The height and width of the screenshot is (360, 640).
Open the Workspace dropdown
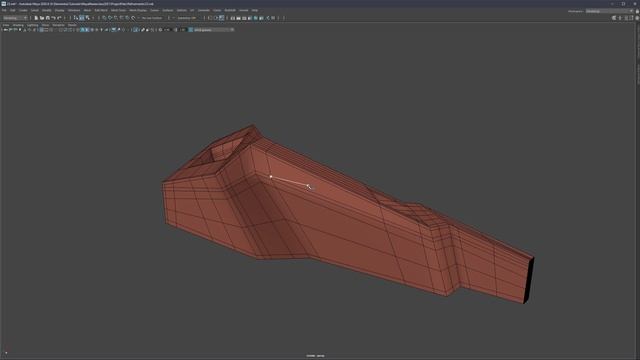610,11
